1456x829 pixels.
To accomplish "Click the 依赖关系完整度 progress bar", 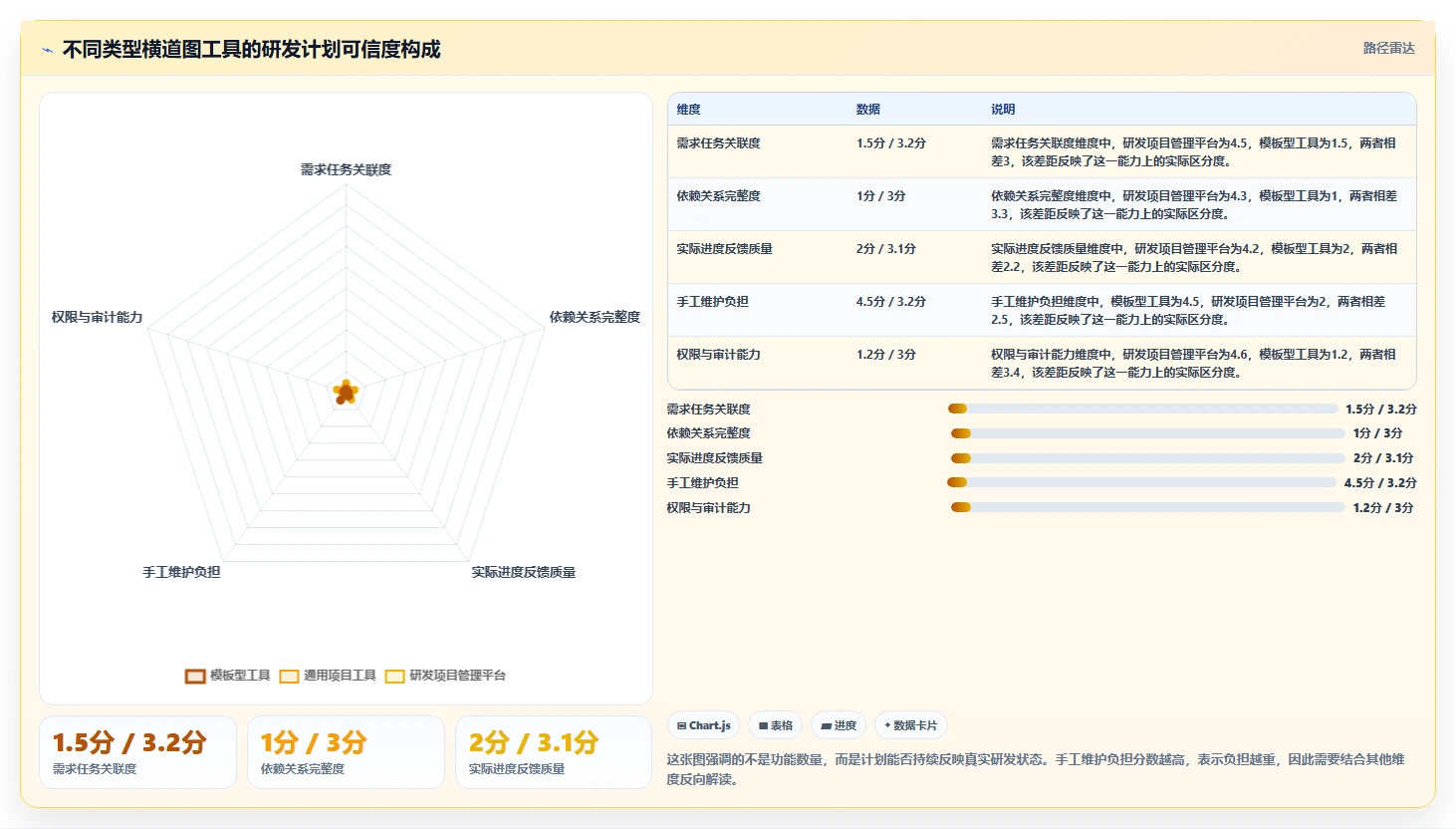I will pyautogui.click(x=1148, y=433).
